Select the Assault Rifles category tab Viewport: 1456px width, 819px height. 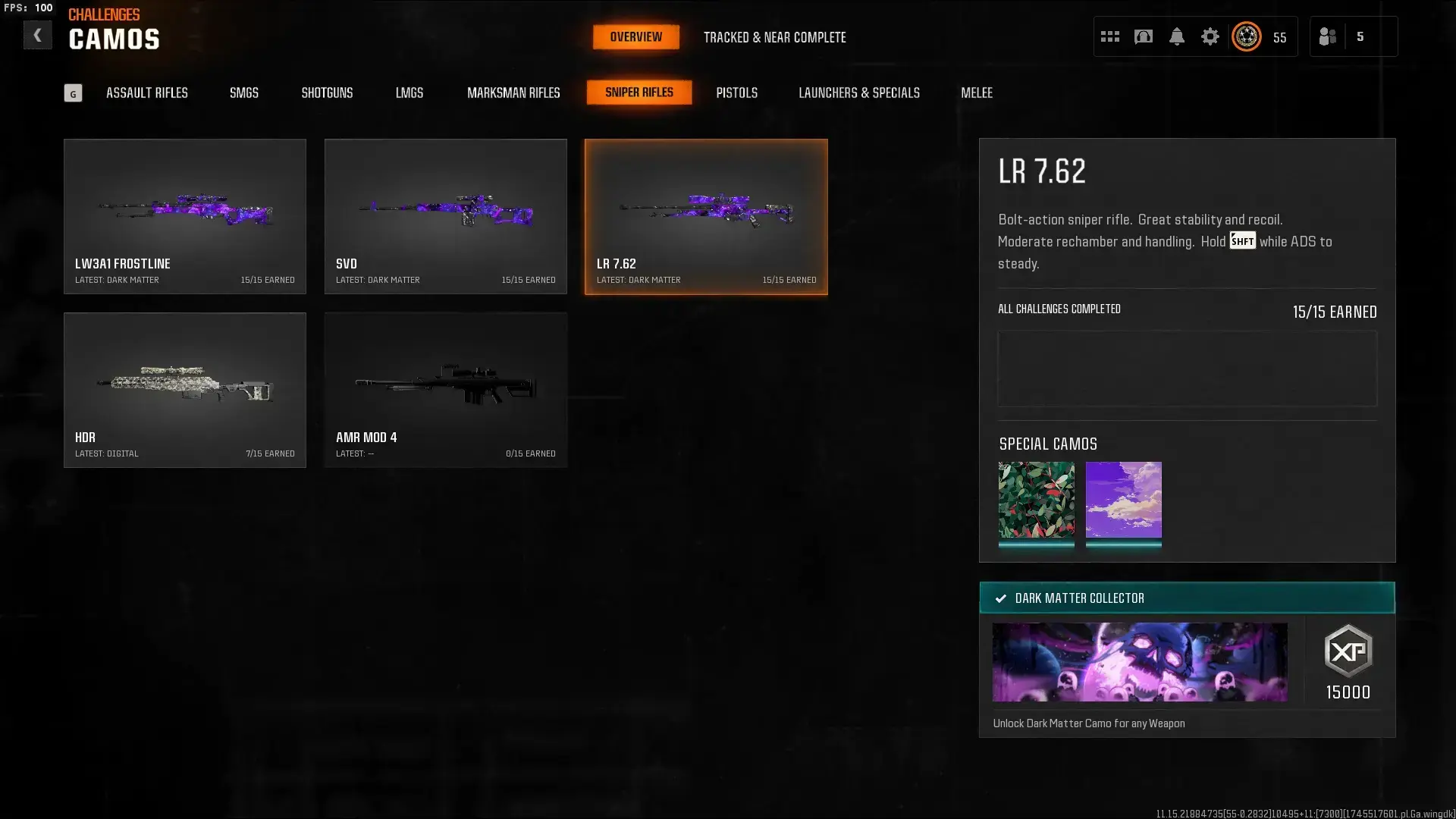(147, 93)
